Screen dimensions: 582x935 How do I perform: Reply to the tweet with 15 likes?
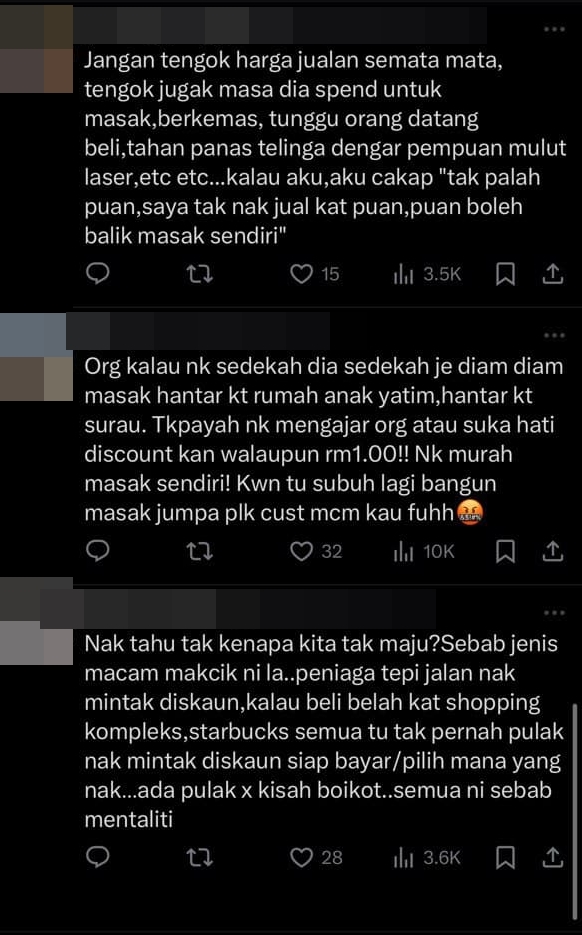point(98,274)
